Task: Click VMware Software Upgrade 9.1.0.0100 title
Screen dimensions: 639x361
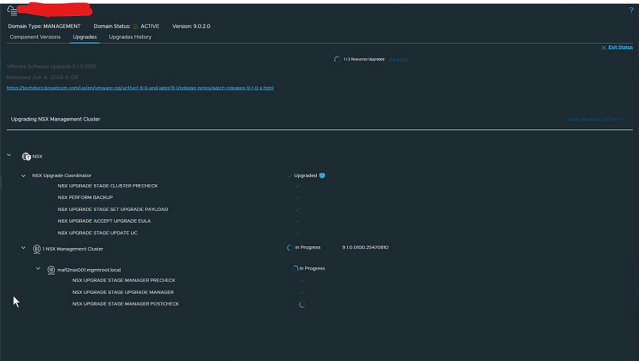Action: [52, 66]
